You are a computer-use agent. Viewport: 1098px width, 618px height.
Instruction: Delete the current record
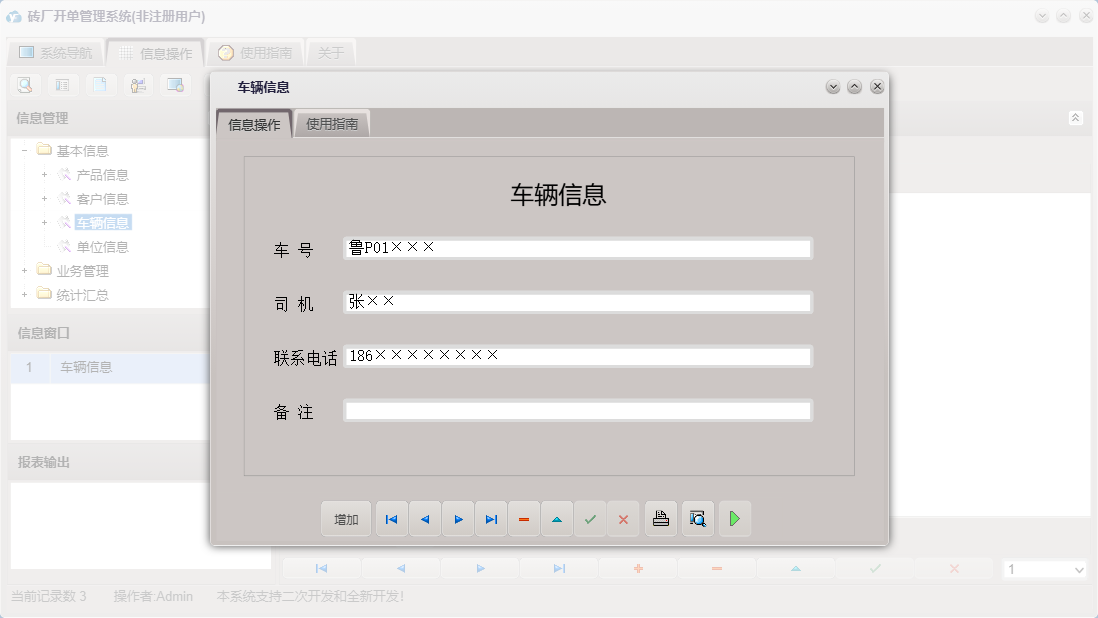pyautogui.click(x=524, y=519)
